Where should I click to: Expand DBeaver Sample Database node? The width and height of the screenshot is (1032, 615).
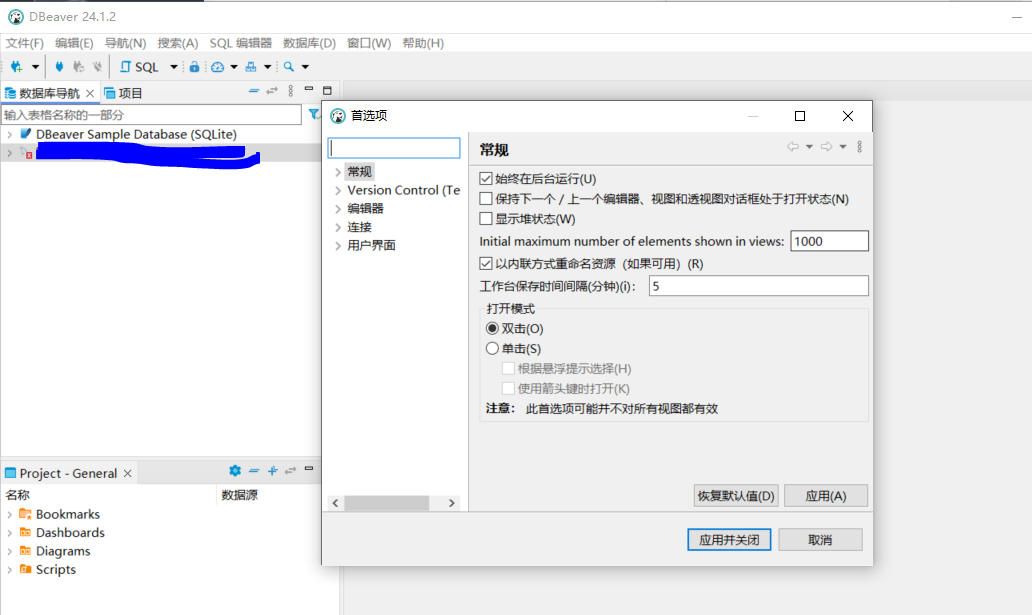coord(9,134)
